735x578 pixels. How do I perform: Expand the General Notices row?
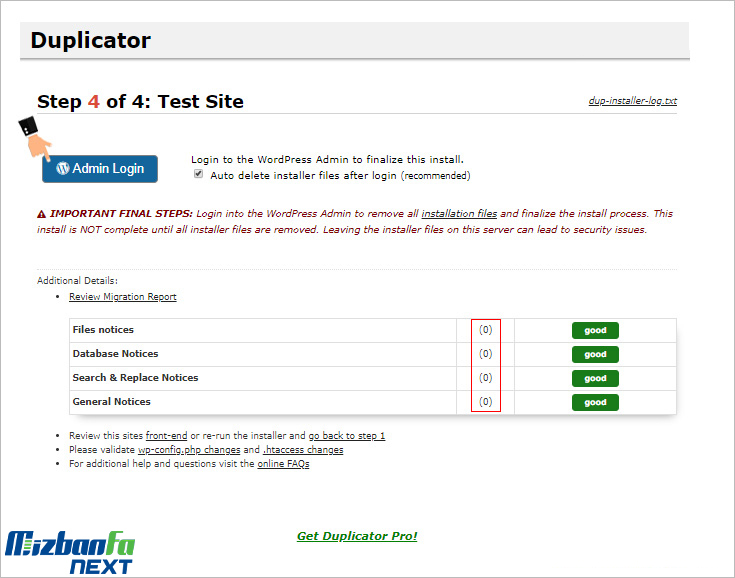point(111,402)
